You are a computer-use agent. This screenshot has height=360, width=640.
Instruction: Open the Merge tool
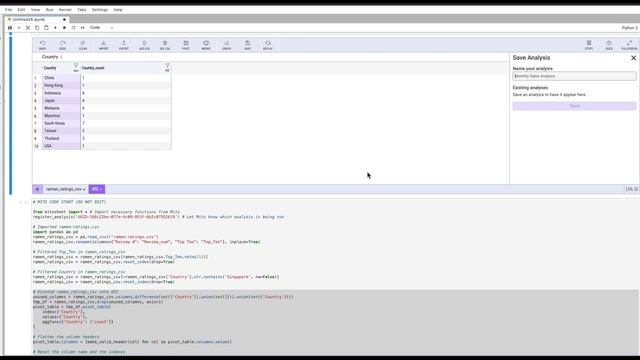pos(206,45)
